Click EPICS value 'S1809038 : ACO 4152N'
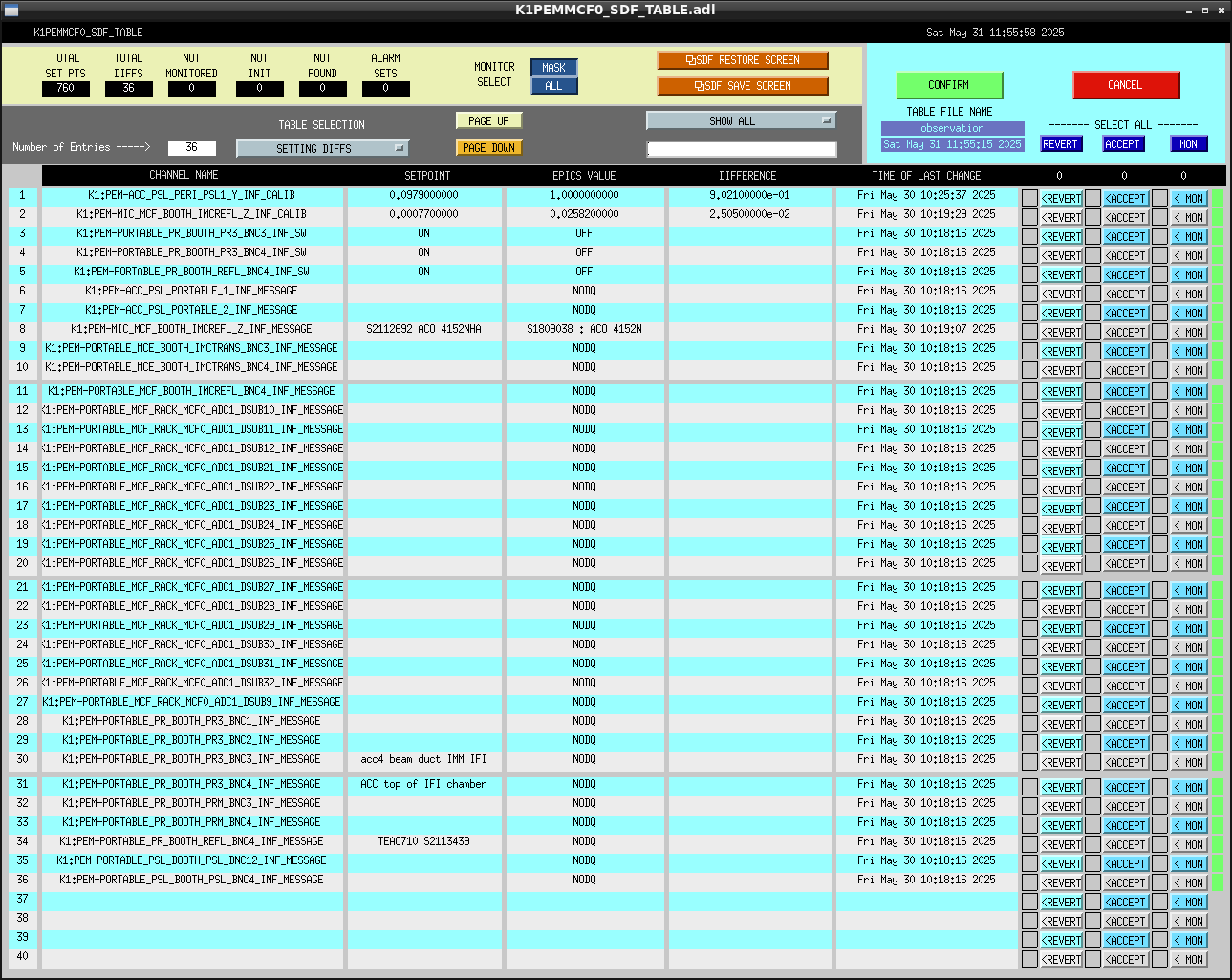Image resolution: width=1232 pixels, height=980 pixels. click(x=584, y=329)
